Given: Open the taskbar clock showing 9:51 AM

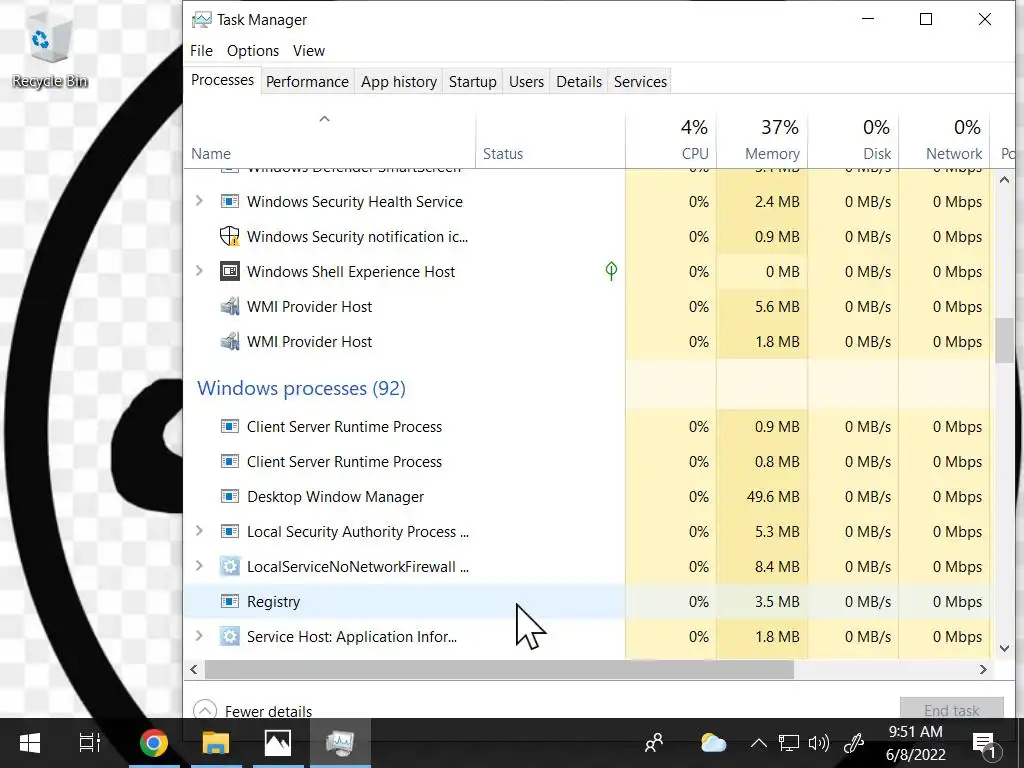Looking at the screenshot, I should (916, 743).
